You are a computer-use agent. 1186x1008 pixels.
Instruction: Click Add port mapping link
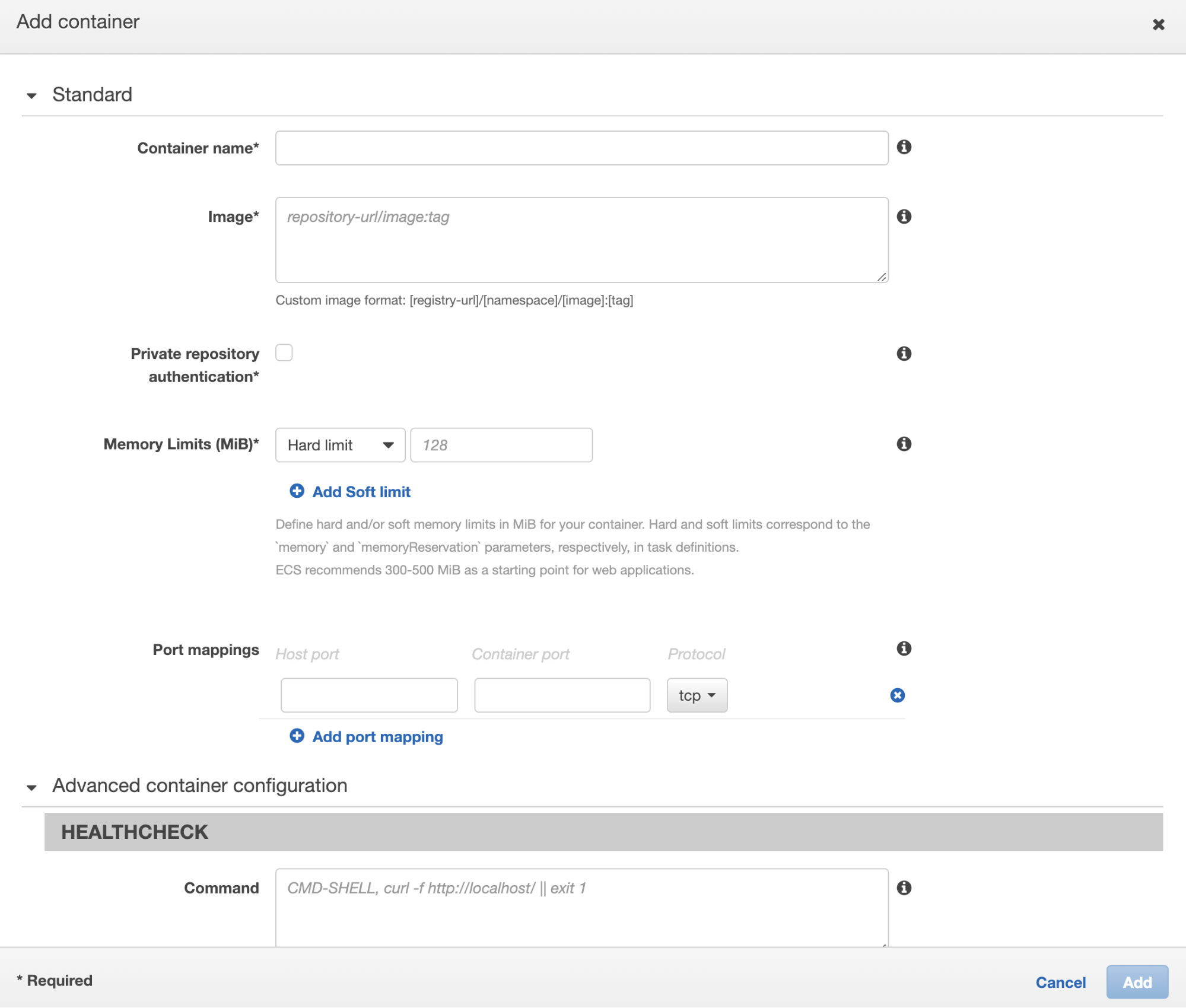click(x=377, y=737)
